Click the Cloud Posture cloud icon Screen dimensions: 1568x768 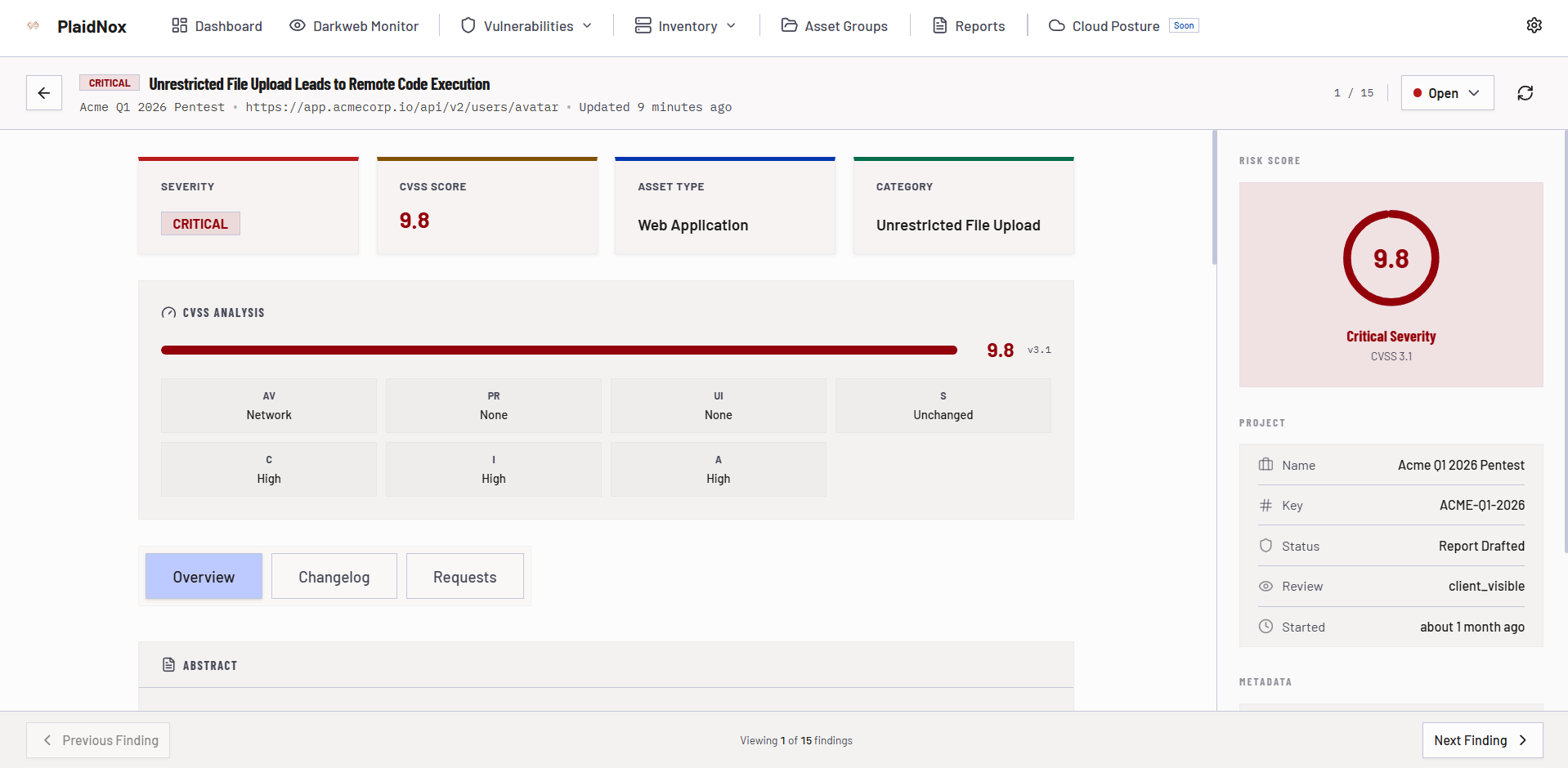(1056, 25)
